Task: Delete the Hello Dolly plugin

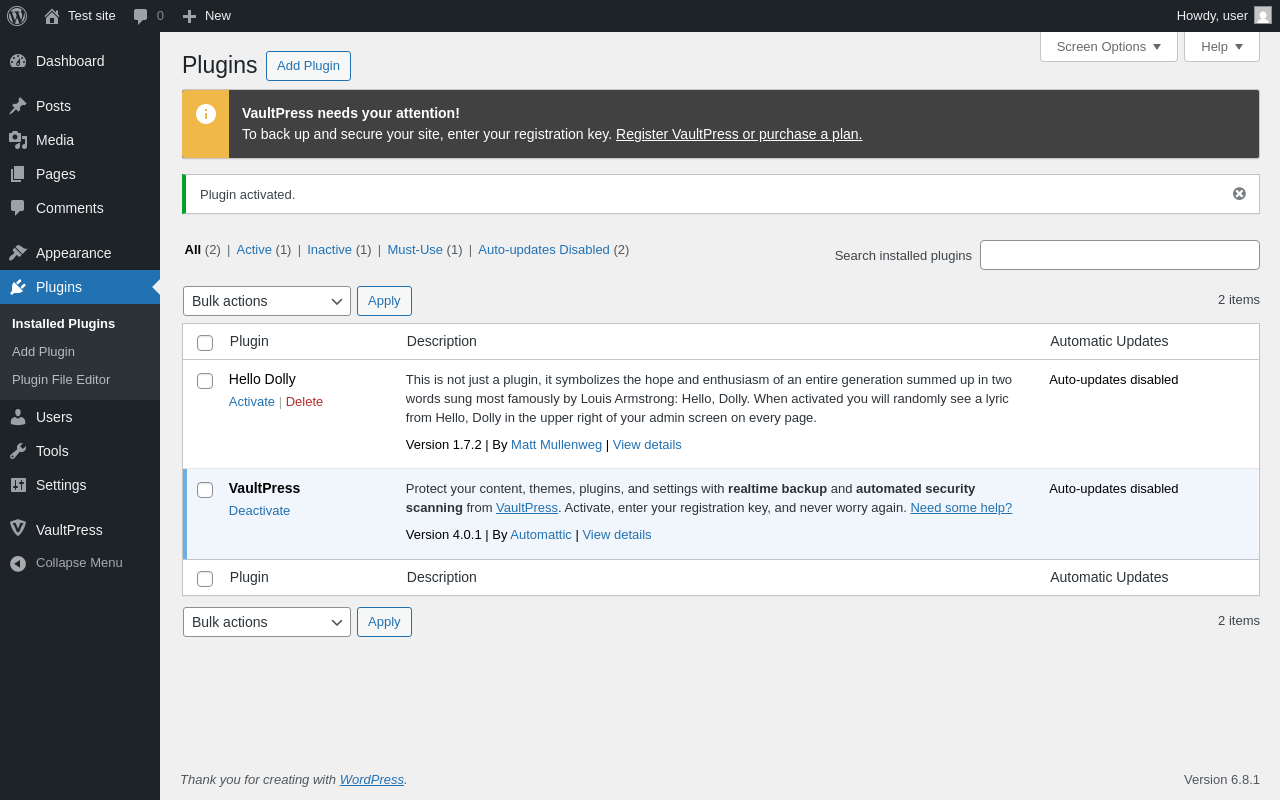Action: (304, 402)
